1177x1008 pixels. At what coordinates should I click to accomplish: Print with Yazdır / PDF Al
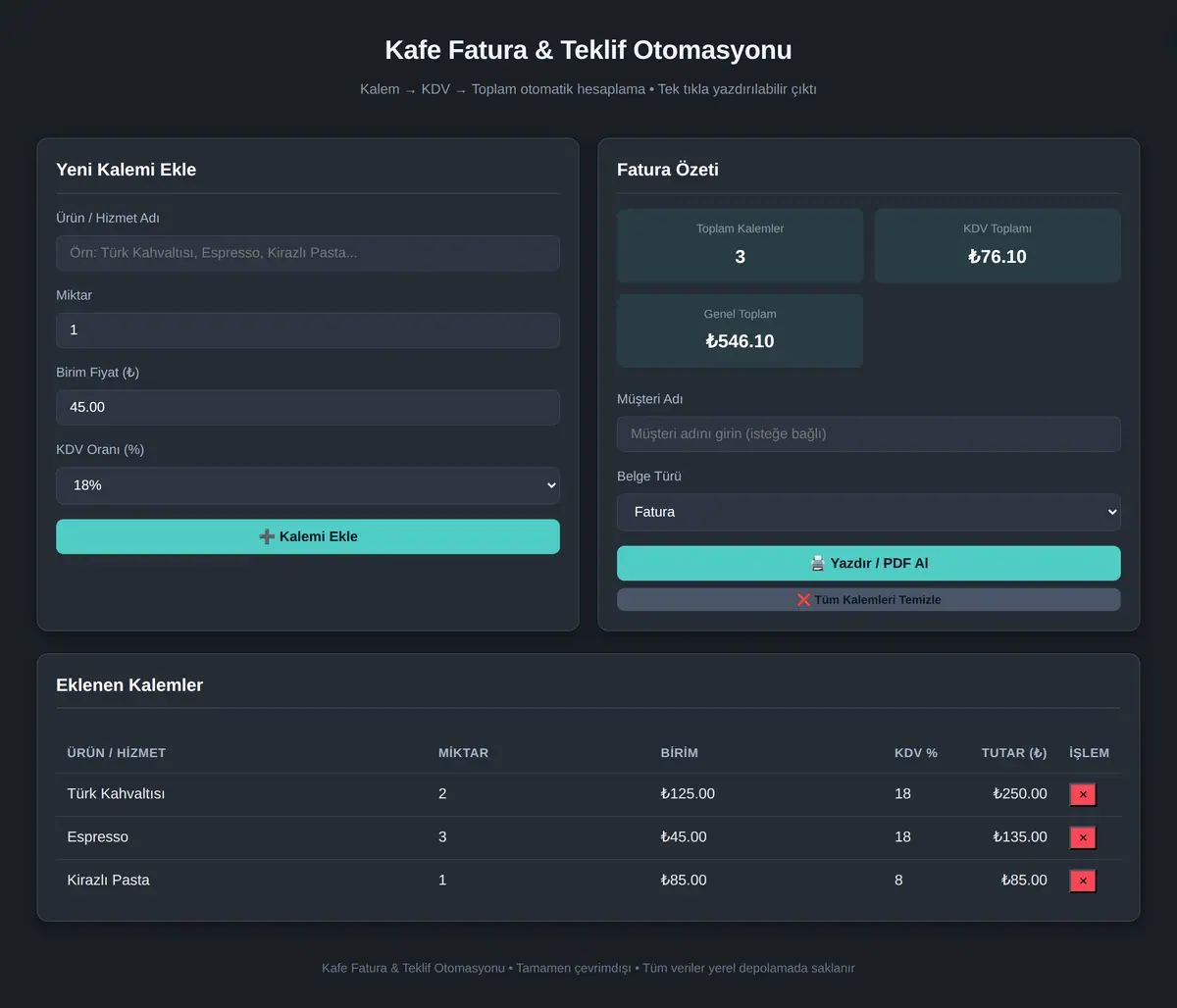869,563
